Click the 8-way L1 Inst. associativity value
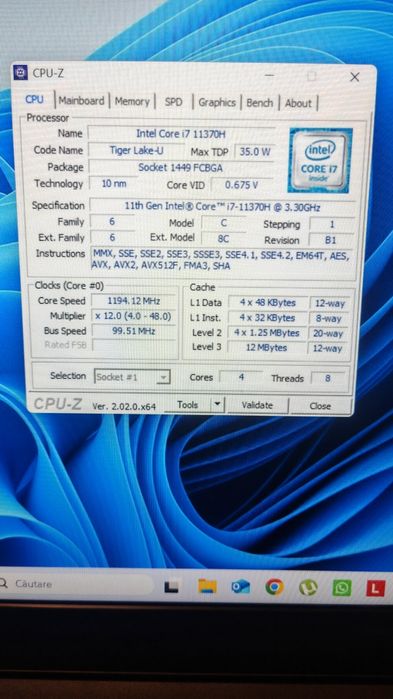This screenshot has width=393, height=699. (x=328, y=319)
